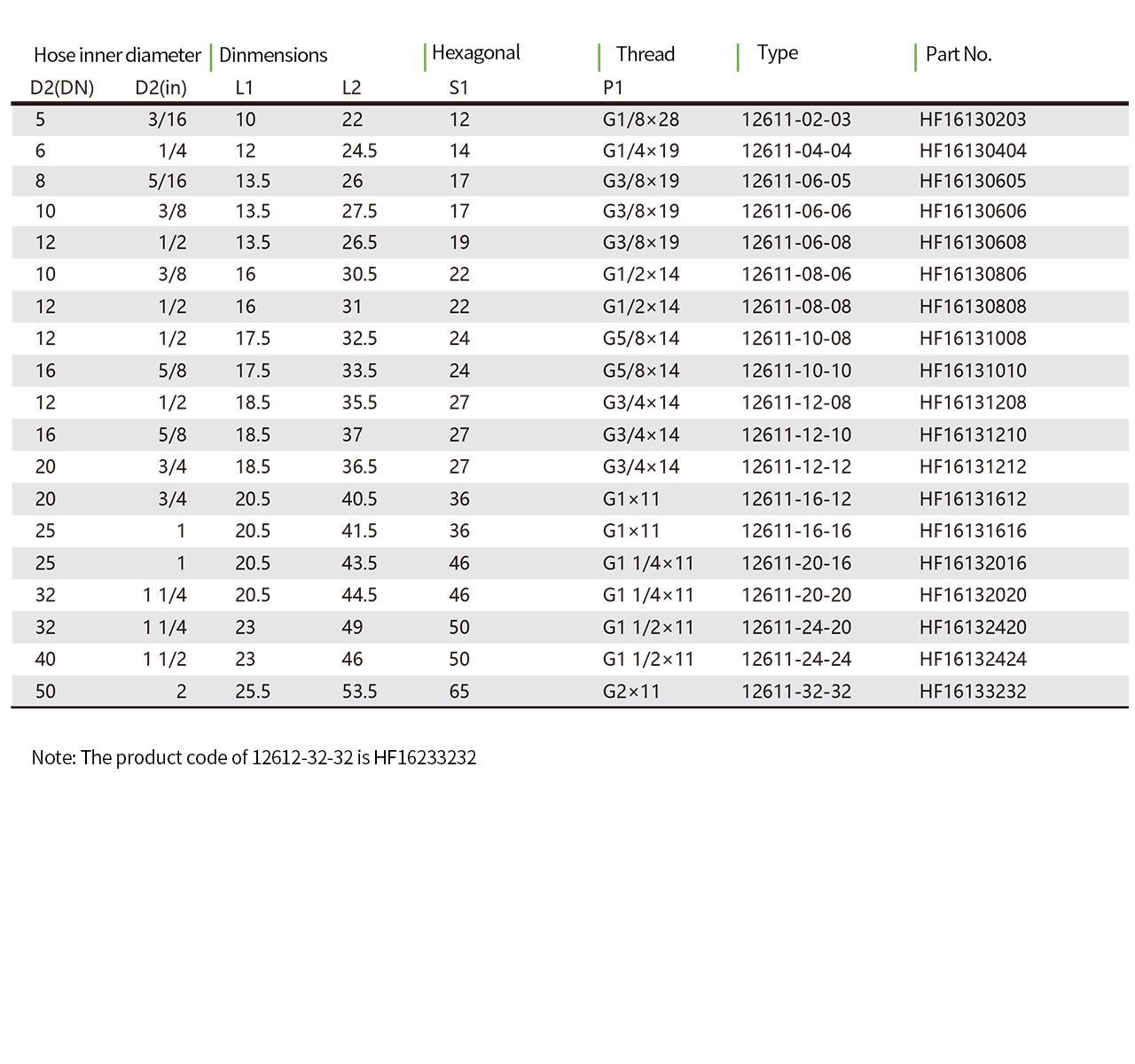This screenshot has width=1135, height=1064.
Task: Click type code 12611-20-20
Action: click(x=796, y=595)
